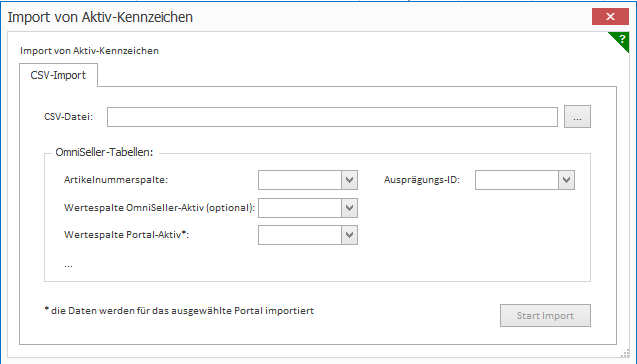
Task: Click the 'Wertespalte Portal-Aktiv*:' label
Action: [x=126, y=235]
